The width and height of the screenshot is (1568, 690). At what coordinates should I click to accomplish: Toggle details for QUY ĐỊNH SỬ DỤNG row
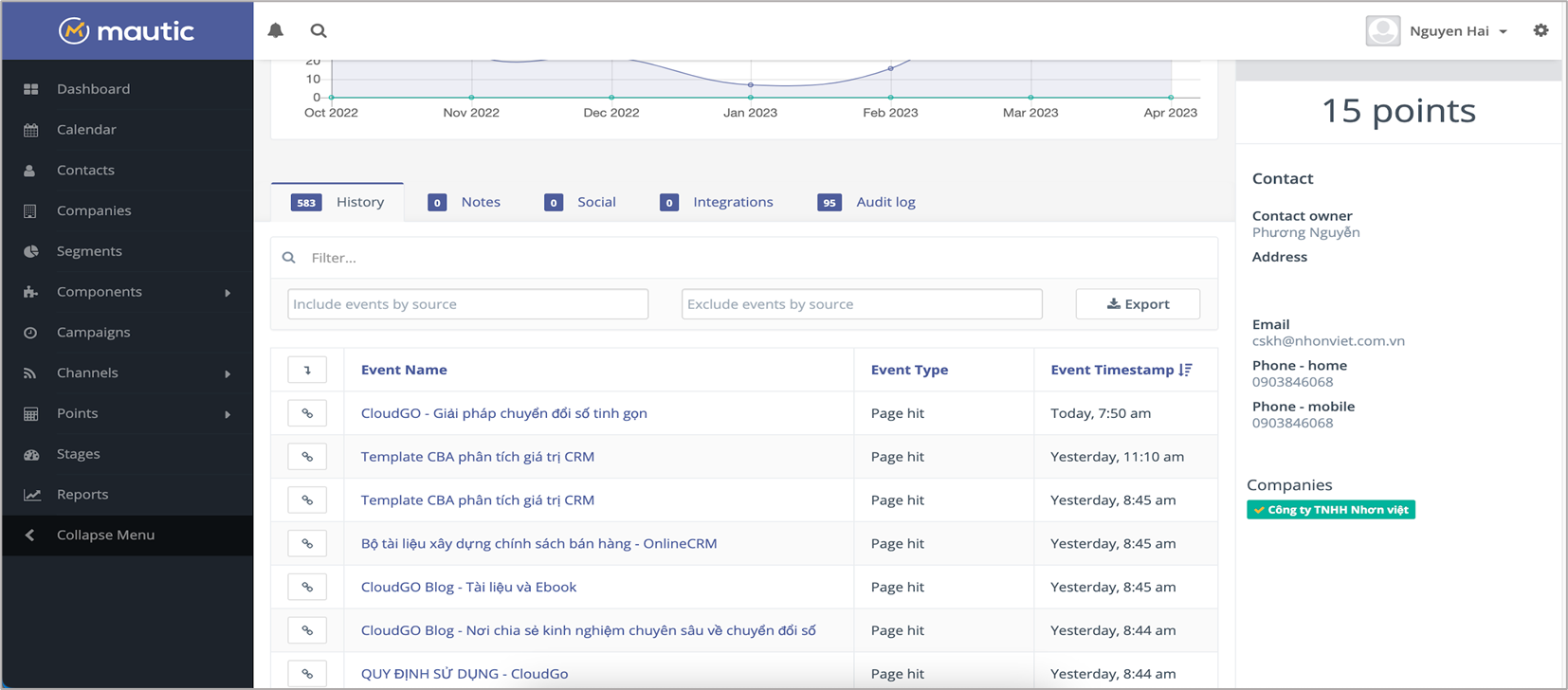(x=307, y=674)
